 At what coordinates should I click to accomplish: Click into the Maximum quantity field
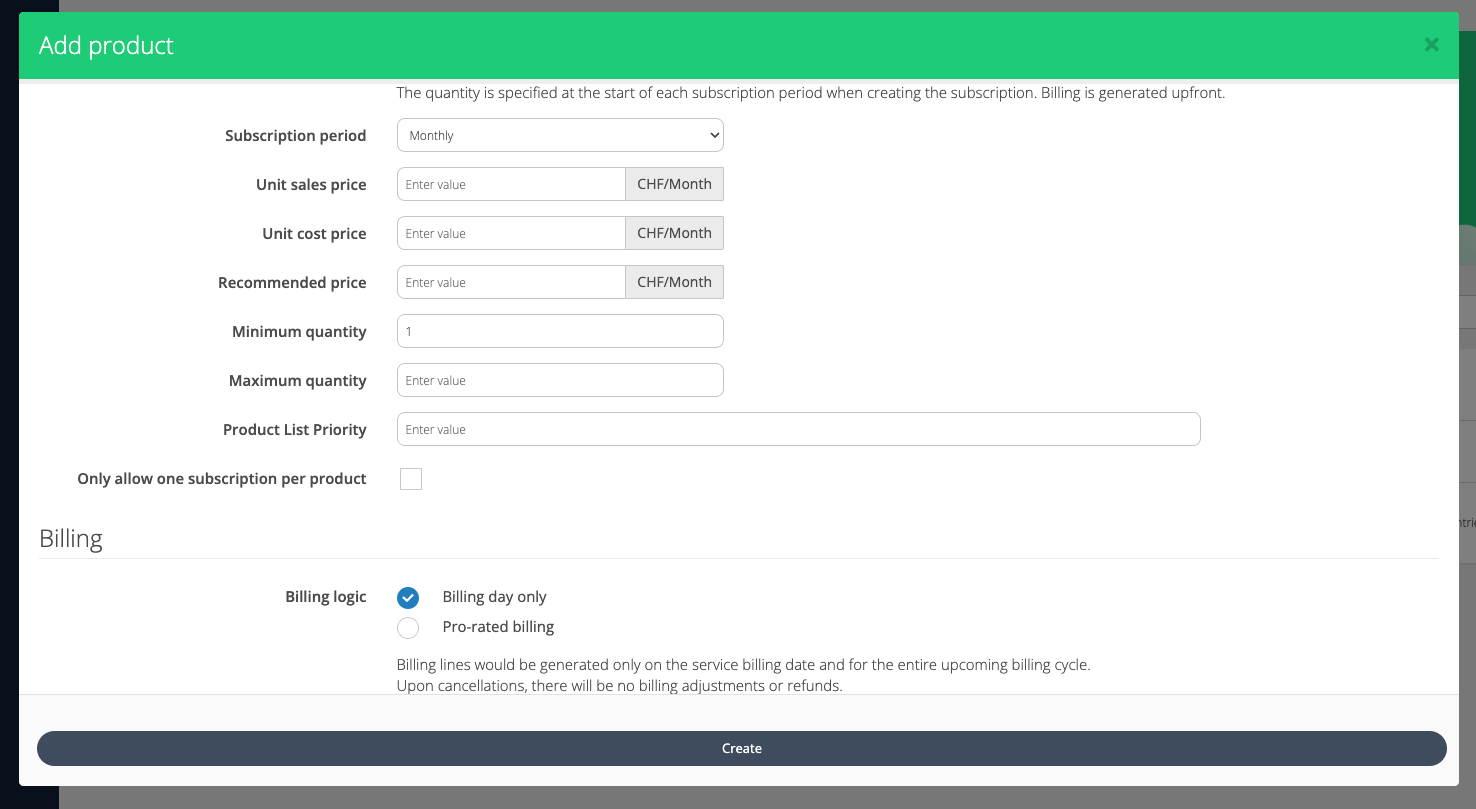click(560, 381)
